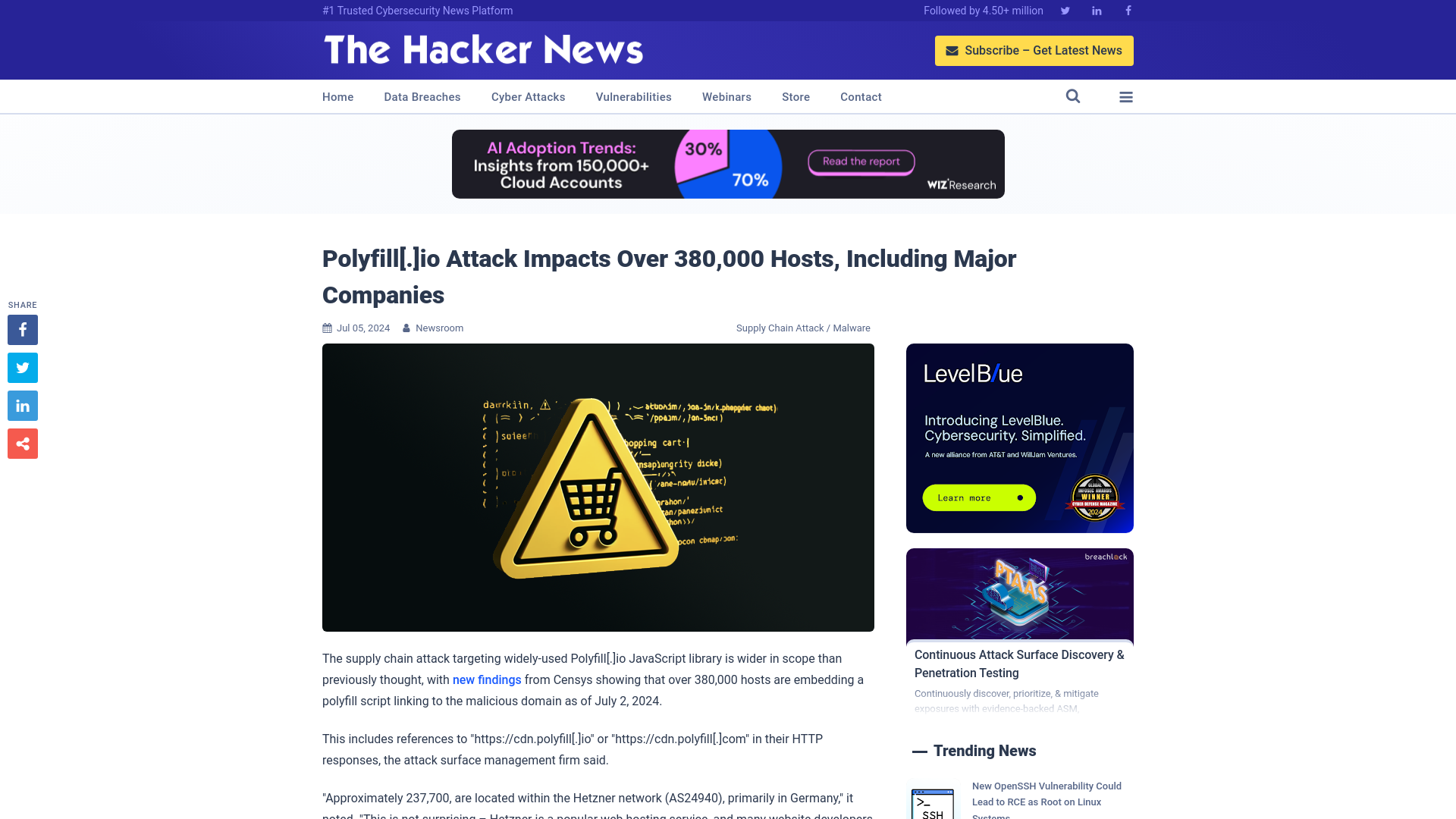
Task: Click the LinkedIn share icon
Action: coord(22,405)
